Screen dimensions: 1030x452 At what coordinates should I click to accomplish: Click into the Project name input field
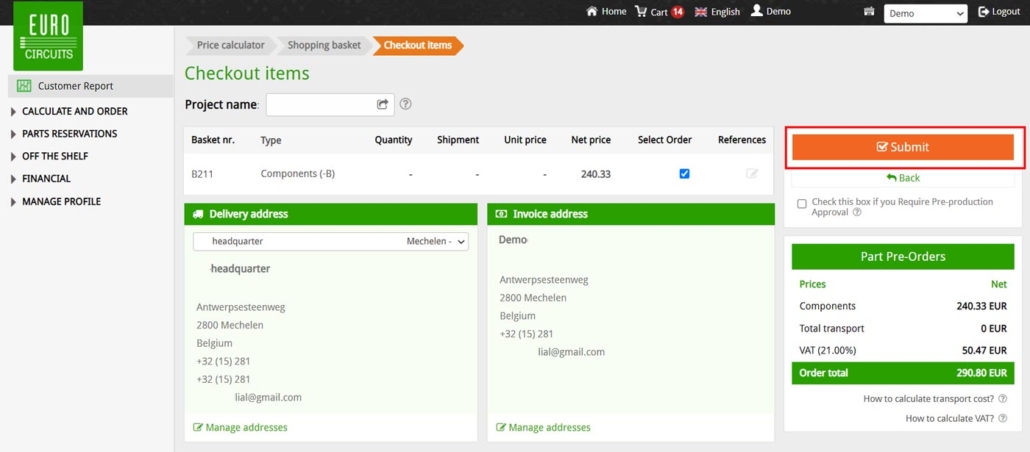[319, 104]
